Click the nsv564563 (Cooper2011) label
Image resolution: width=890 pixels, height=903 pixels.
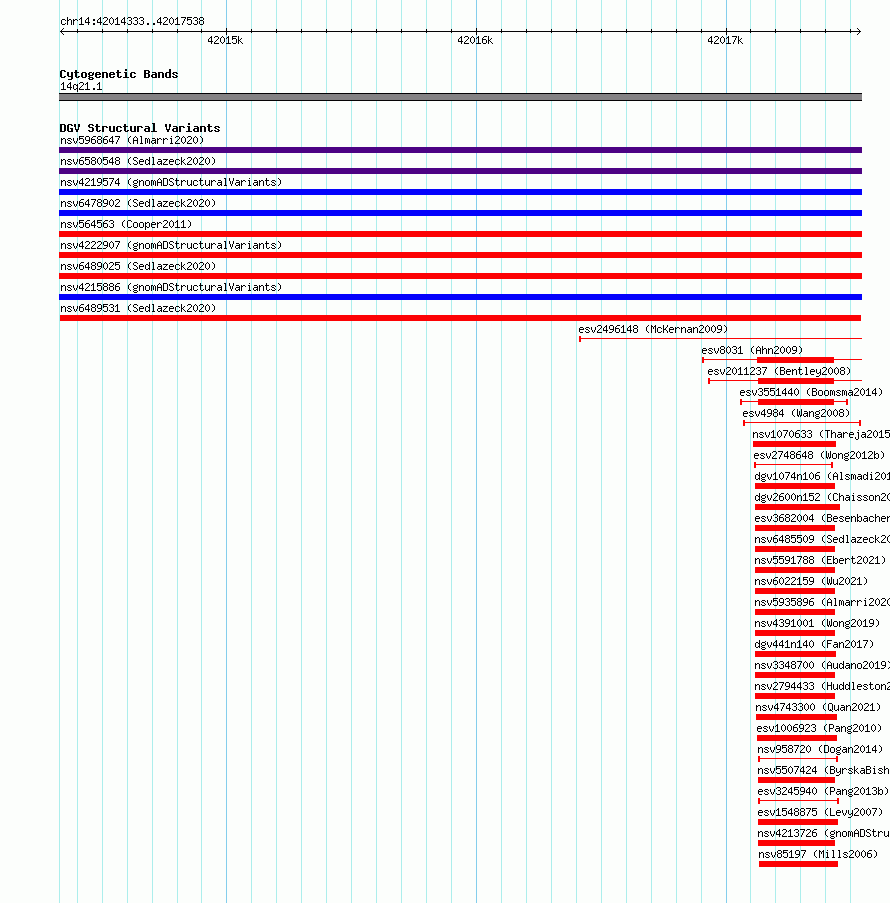(x=126, y=225)
